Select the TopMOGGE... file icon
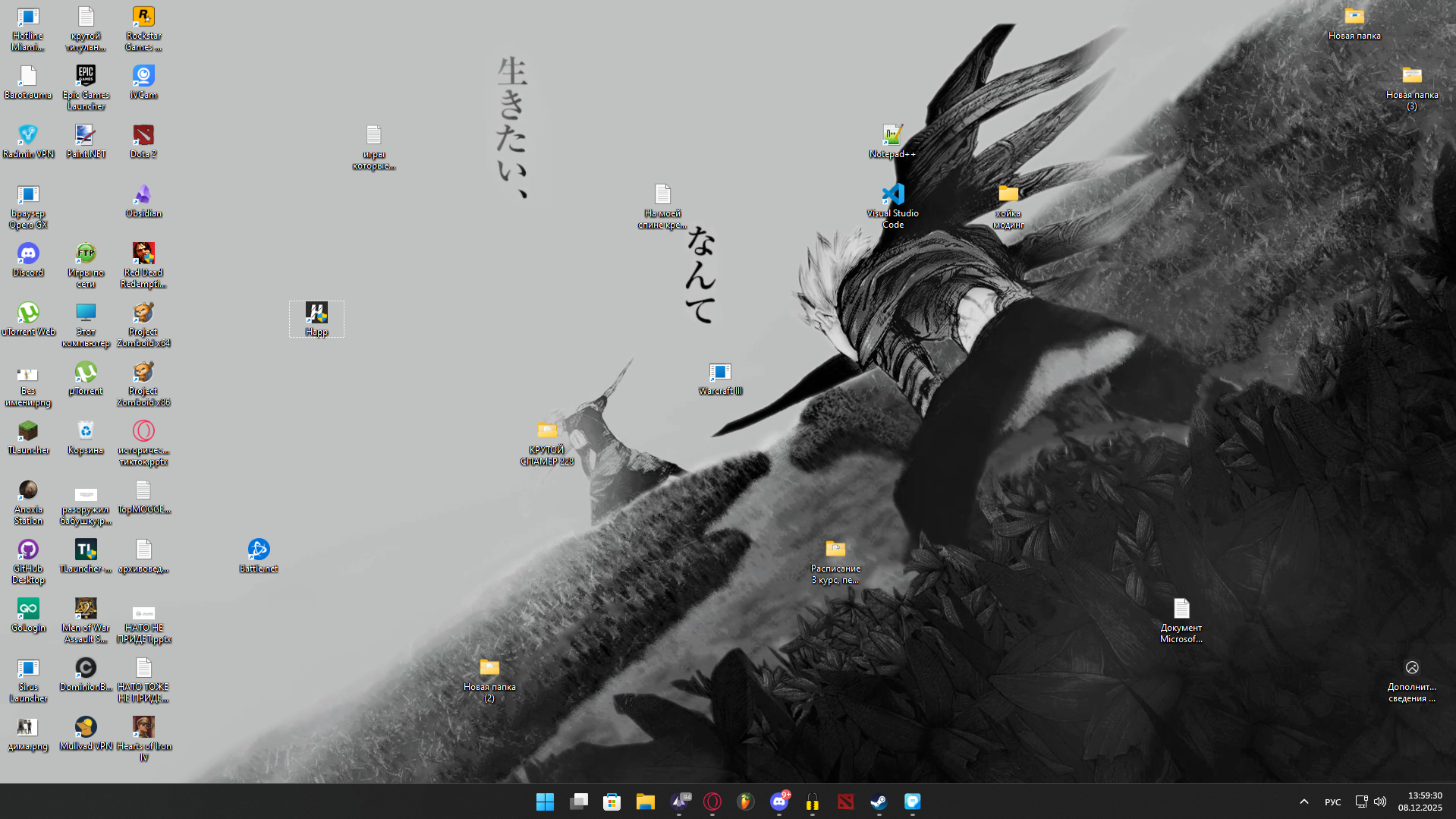 143,497
